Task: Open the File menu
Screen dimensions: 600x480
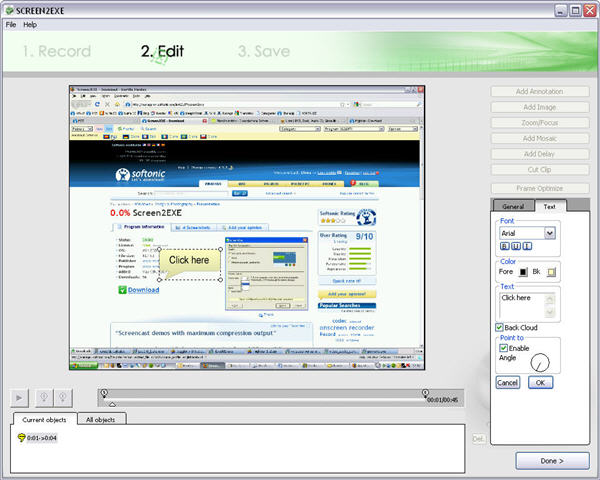Action: coord(11,24)
